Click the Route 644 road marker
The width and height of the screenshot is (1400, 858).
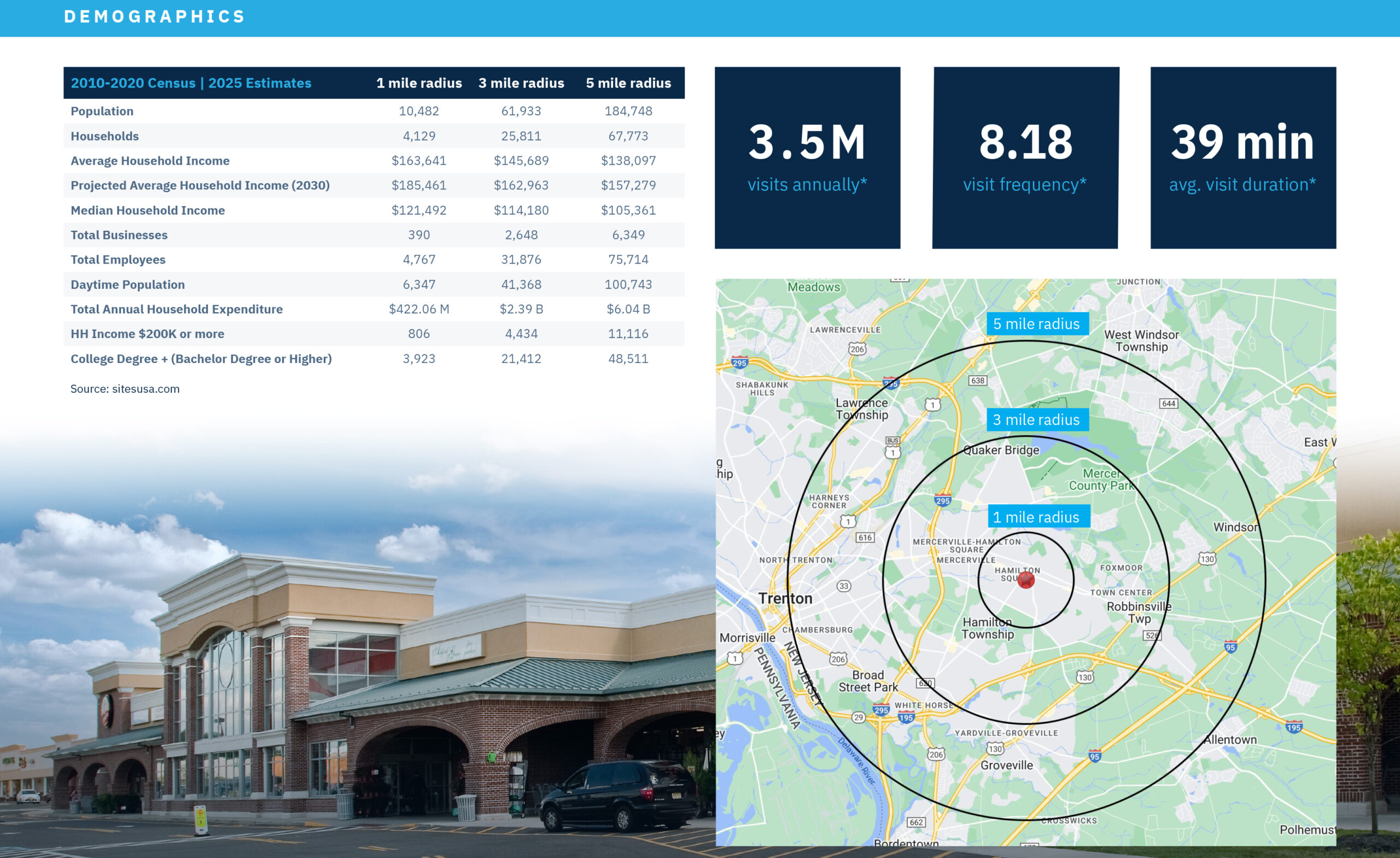tap(1168, 404)
